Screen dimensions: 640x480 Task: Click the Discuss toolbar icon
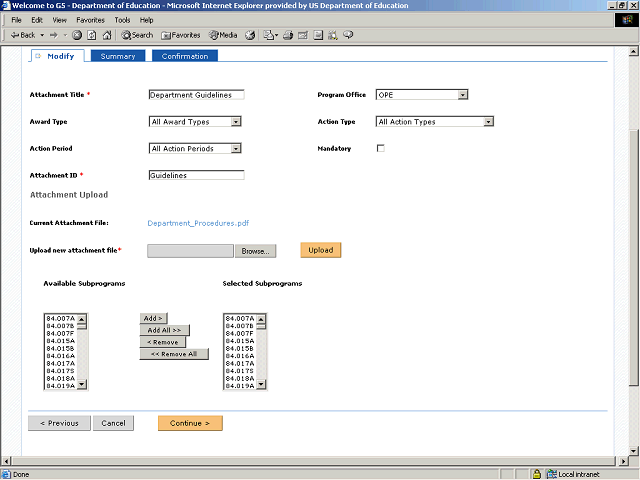pos(318,35)
